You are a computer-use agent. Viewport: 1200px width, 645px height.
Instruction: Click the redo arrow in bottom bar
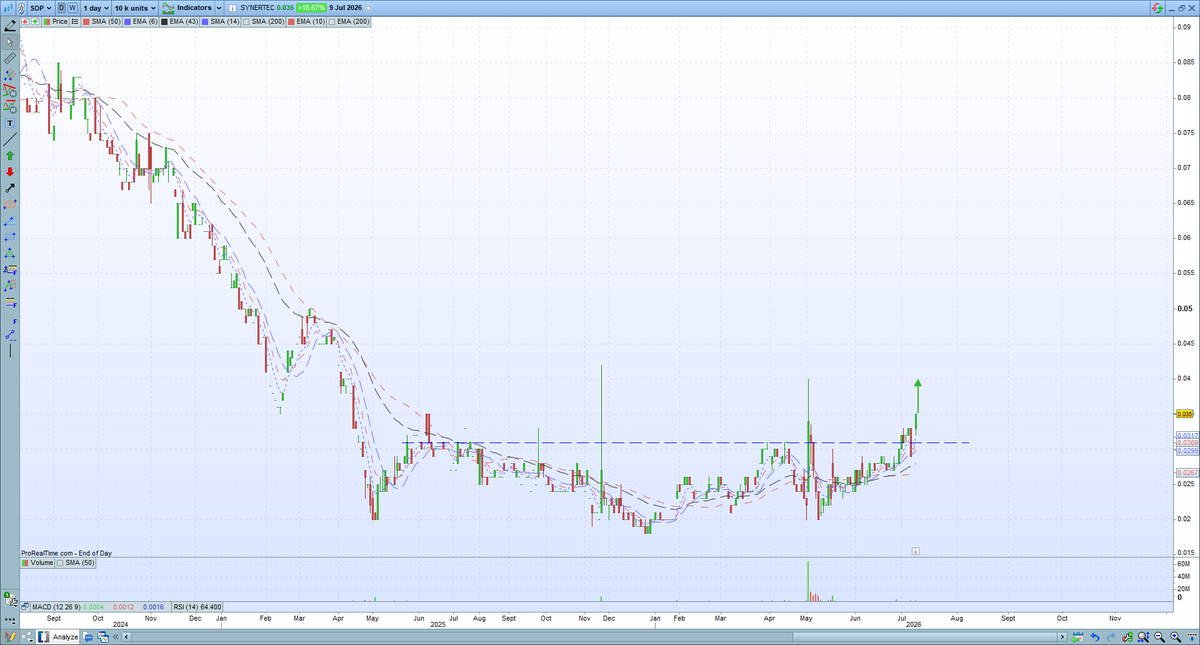tap(1111, 637)
